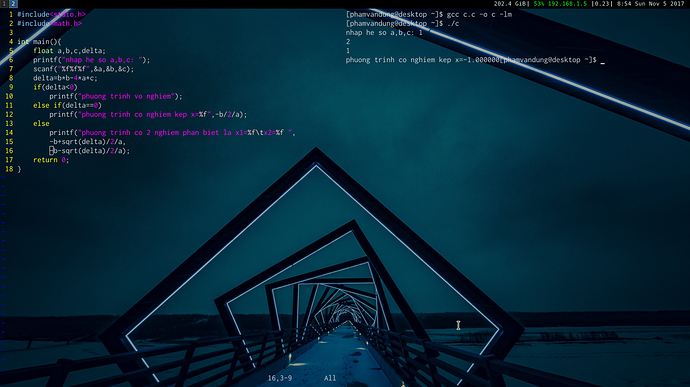Click the 'float a,b,c,delta;' declaration line
Viewport: 690px width, 387px height.
click(70, 51)
